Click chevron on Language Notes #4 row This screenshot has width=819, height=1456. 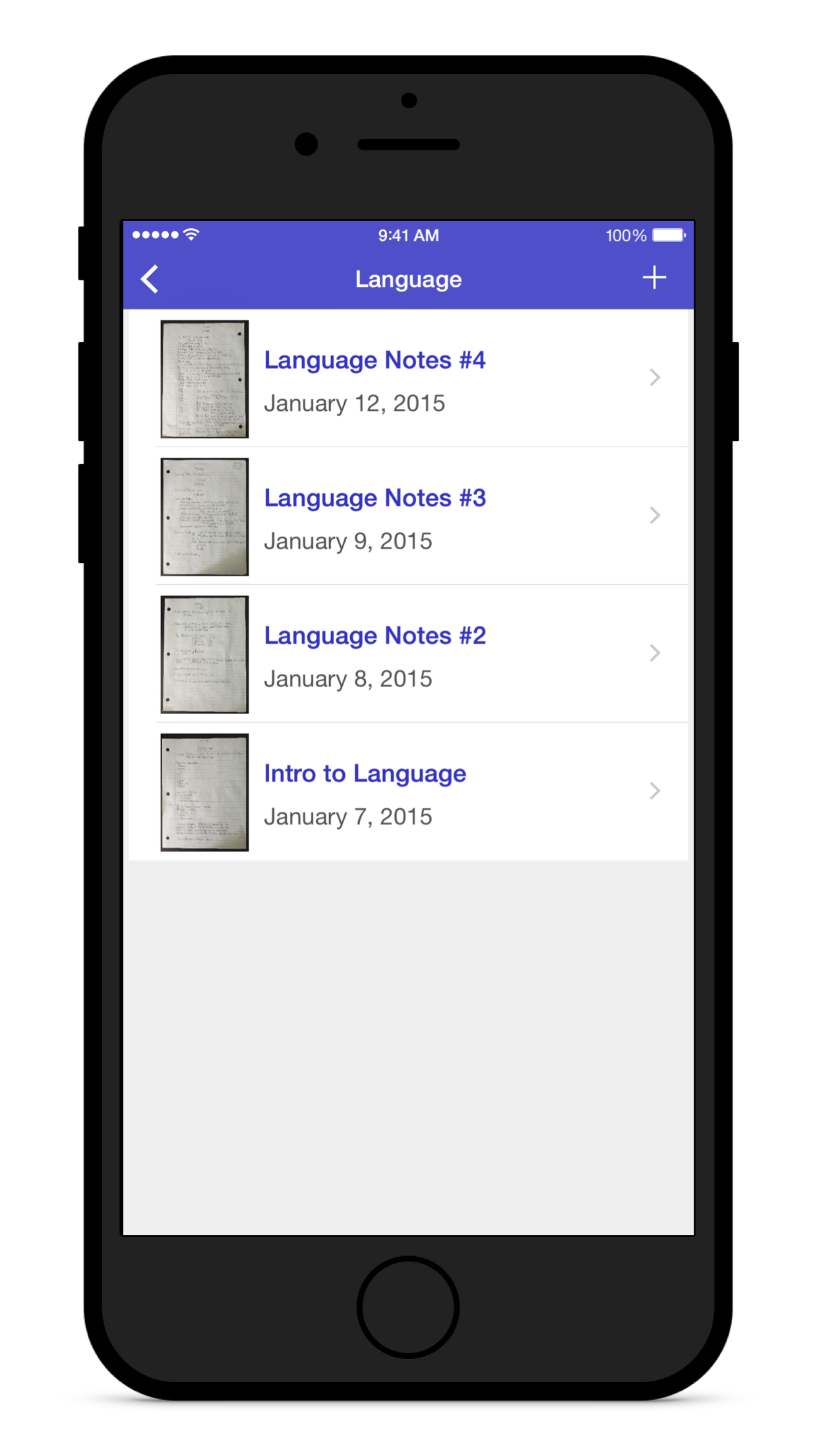tap(654, 378)
